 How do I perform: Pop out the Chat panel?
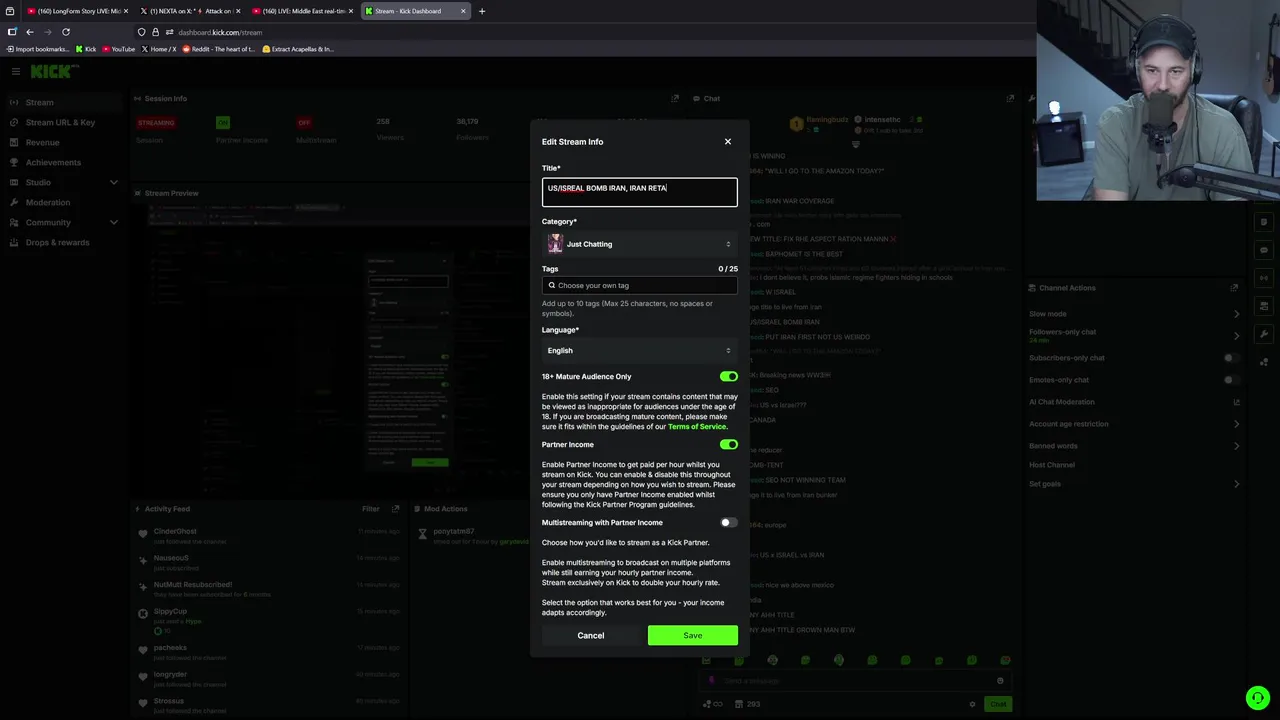tap(1010, 98)
